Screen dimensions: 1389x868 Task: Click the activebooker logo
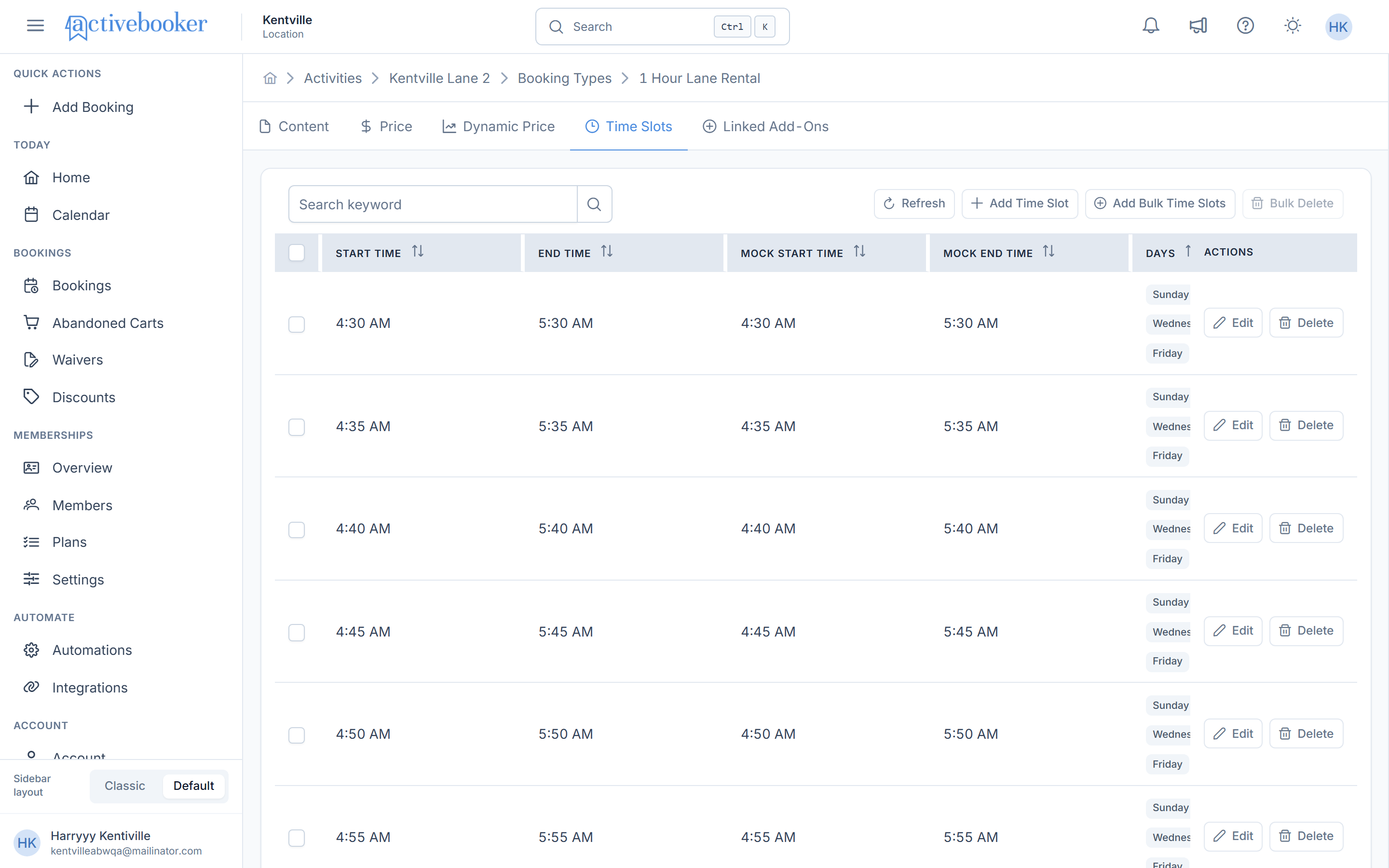coord(136,26)
